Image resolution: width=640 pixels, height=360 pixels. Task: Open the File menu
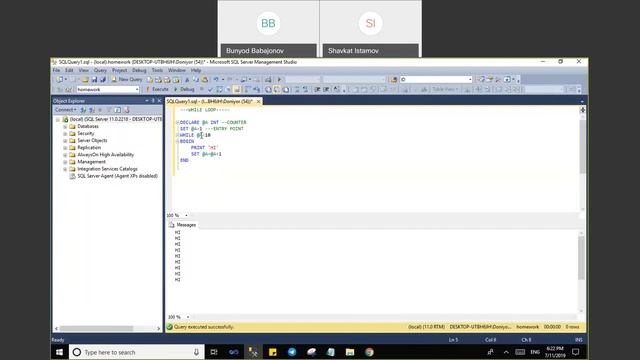(x=56, y=70)
